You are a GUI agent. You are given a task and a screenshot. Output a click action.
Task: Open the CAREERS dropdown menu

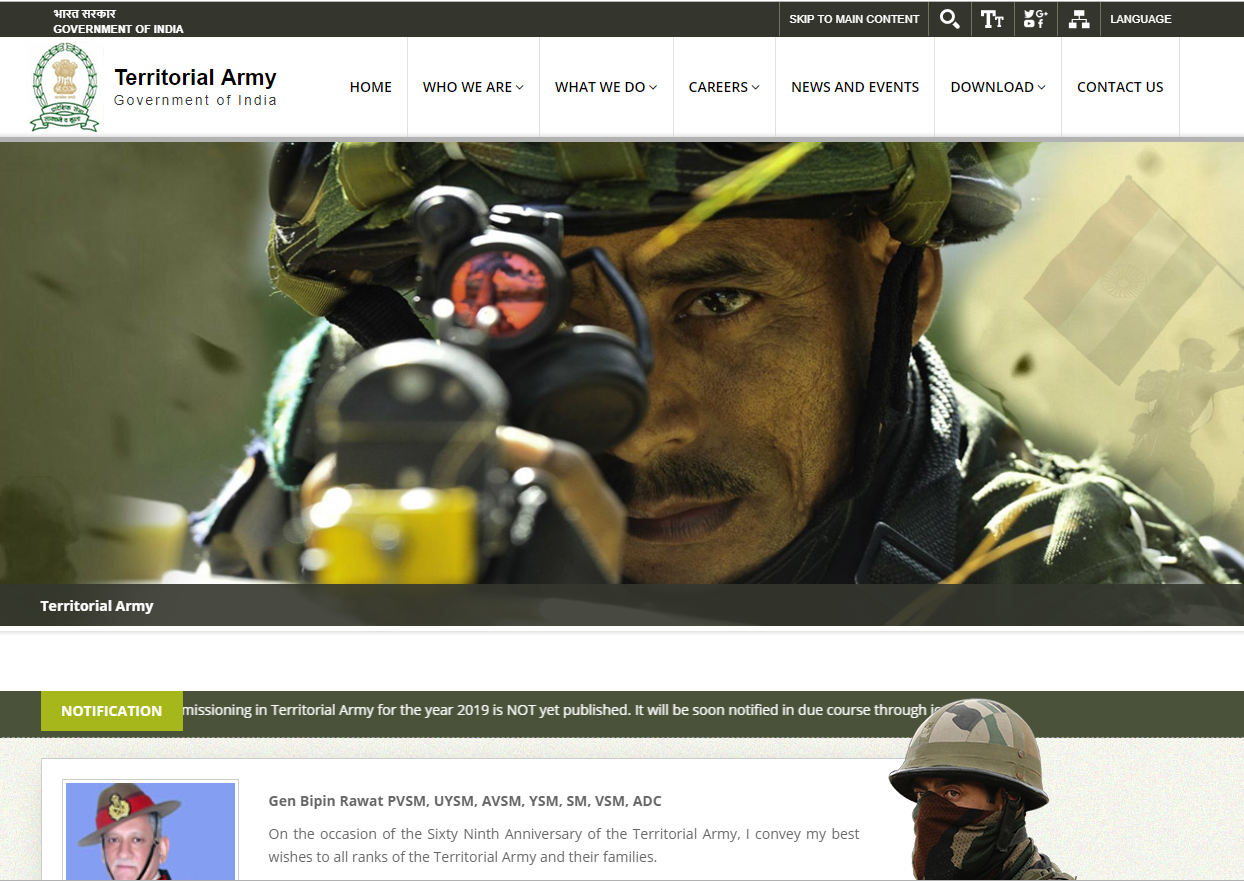(724, 87)
